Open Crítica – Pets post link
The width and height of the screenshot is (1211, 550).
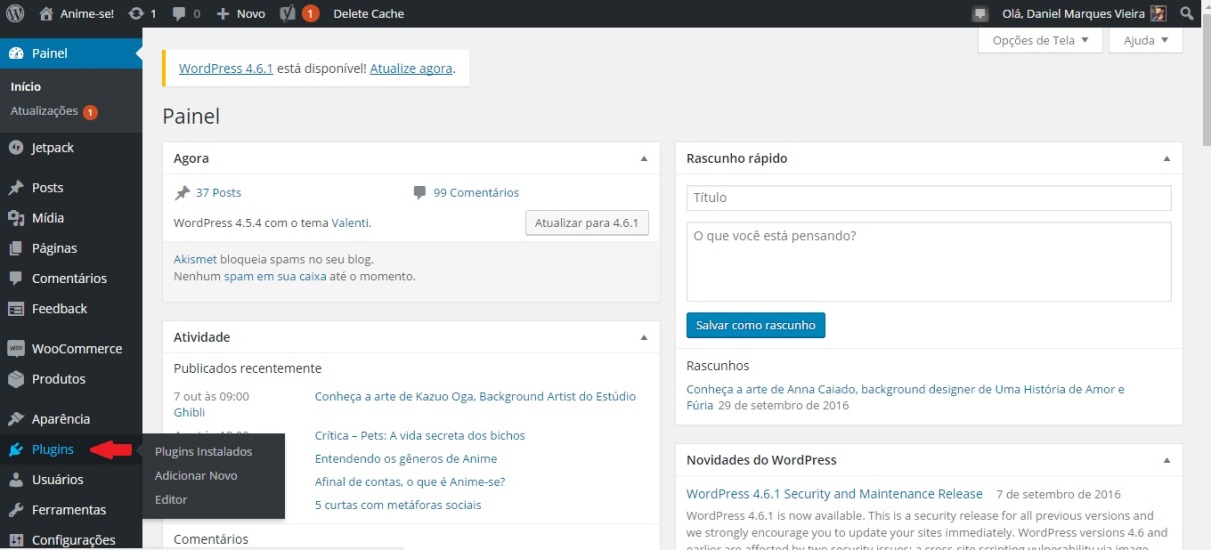pos(420,435)
